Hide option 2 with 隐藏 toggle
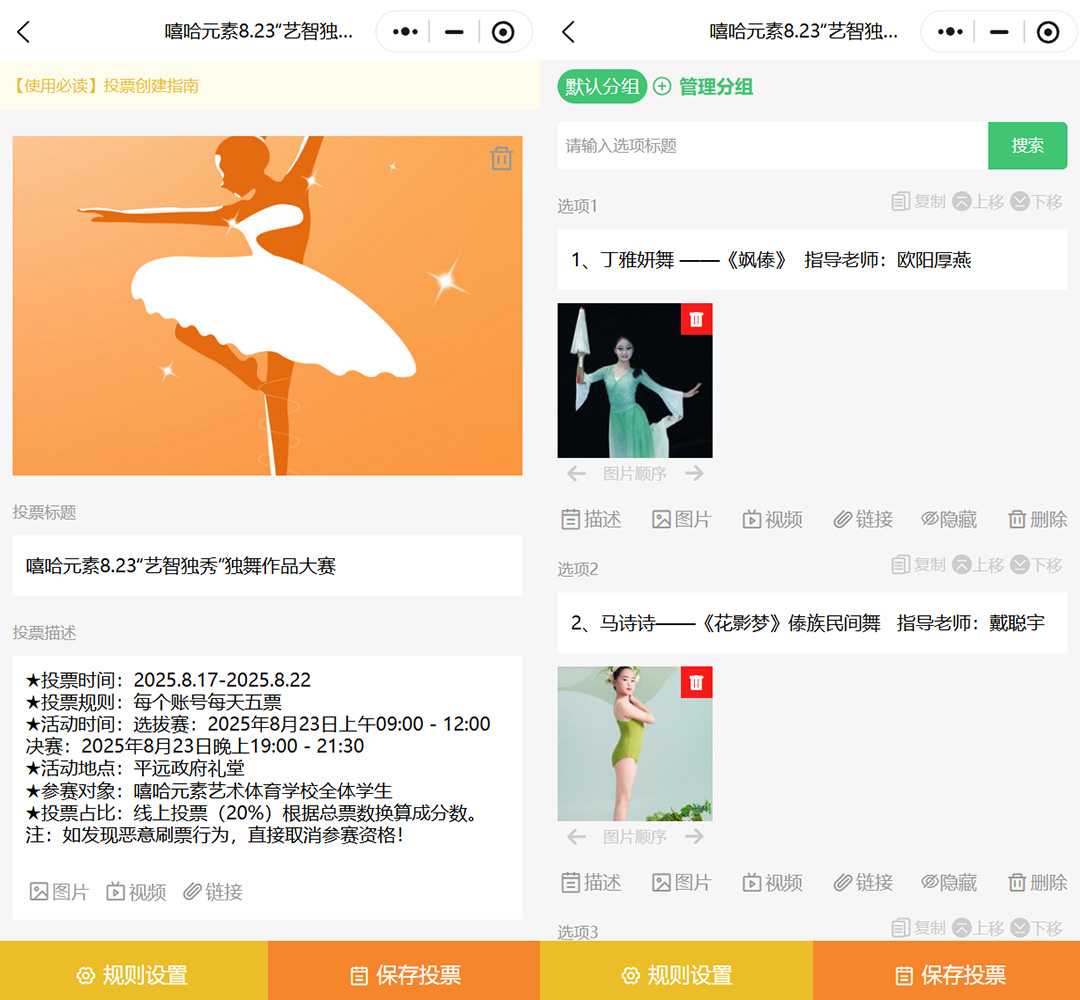 (948, 882)
